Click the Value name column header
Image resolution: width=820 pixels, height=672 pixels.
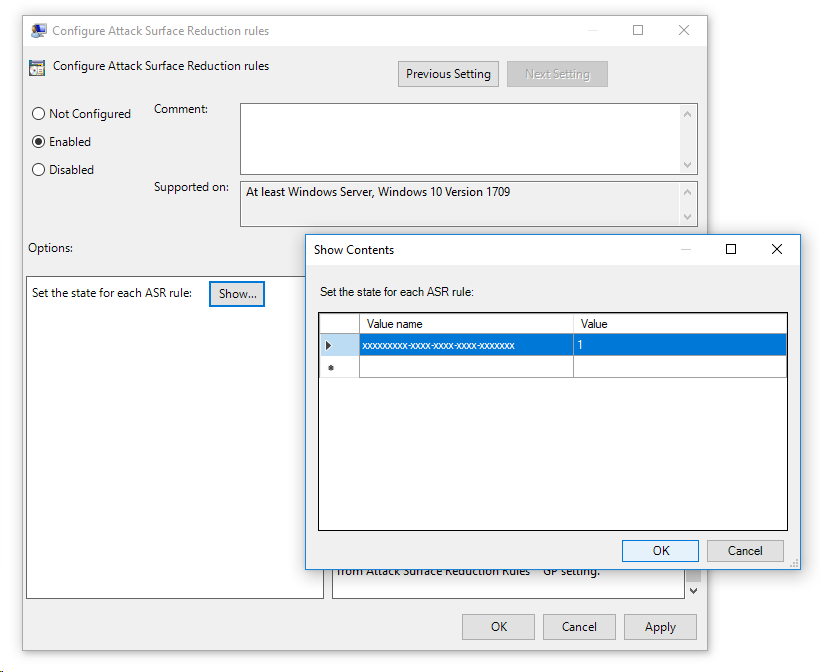pyautogui.click(x=466, y=324)
